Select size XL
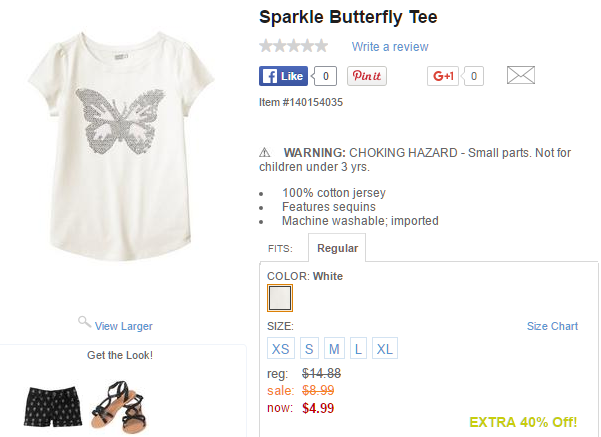This screenshot has height=437, width=601. tap(385, 349)
